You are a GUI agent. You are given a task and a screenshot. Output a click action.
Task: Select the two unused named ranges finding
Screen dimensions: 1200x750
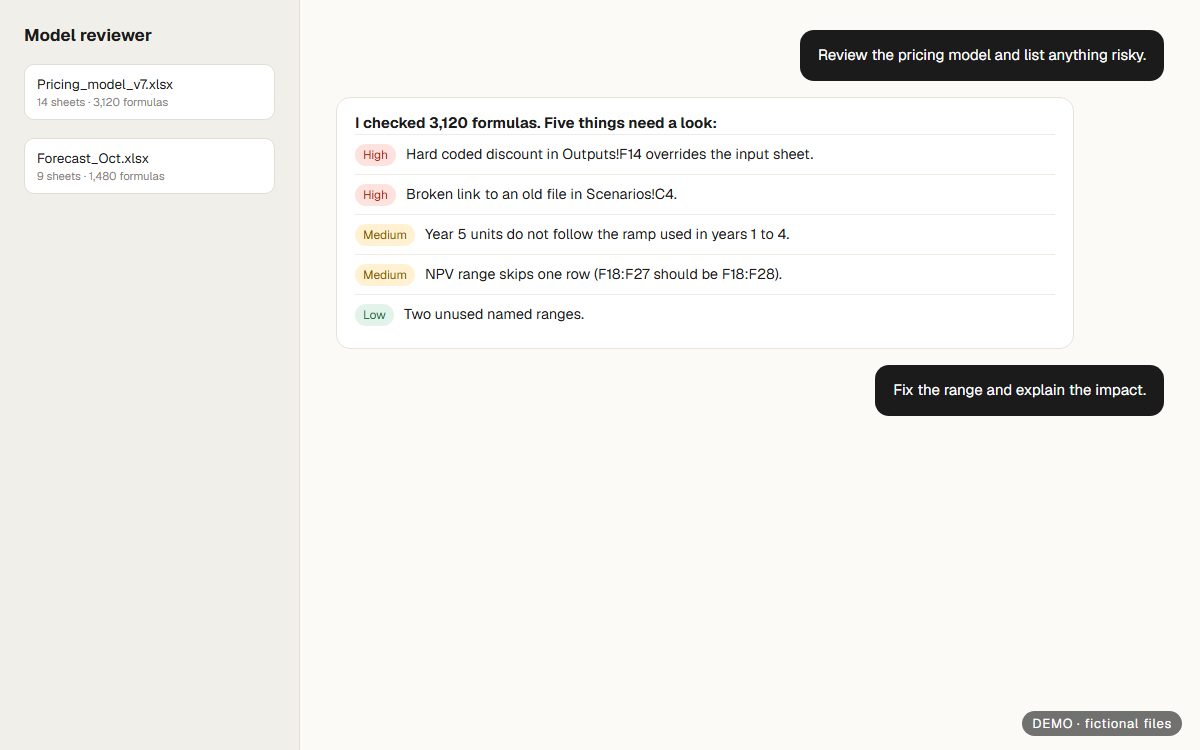[705, 314]
